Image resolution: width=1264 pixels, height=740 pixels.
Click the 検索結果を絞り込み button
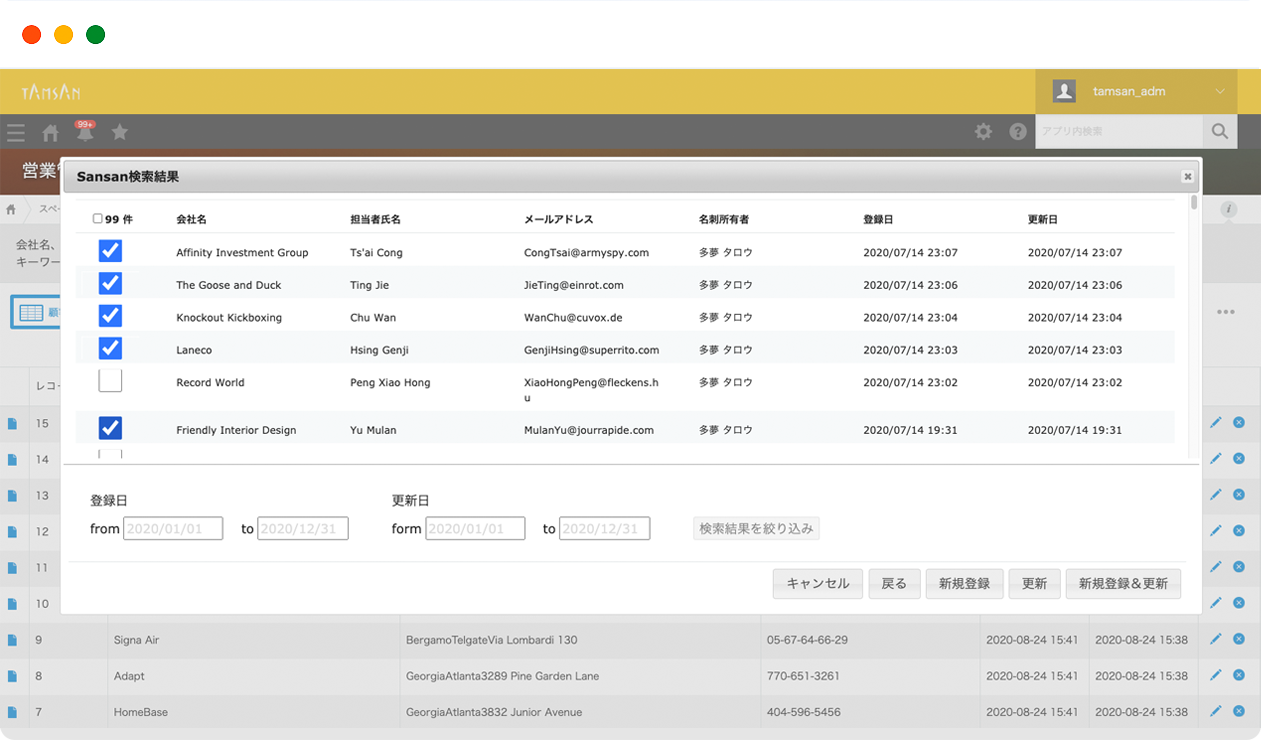click(756, 528)
